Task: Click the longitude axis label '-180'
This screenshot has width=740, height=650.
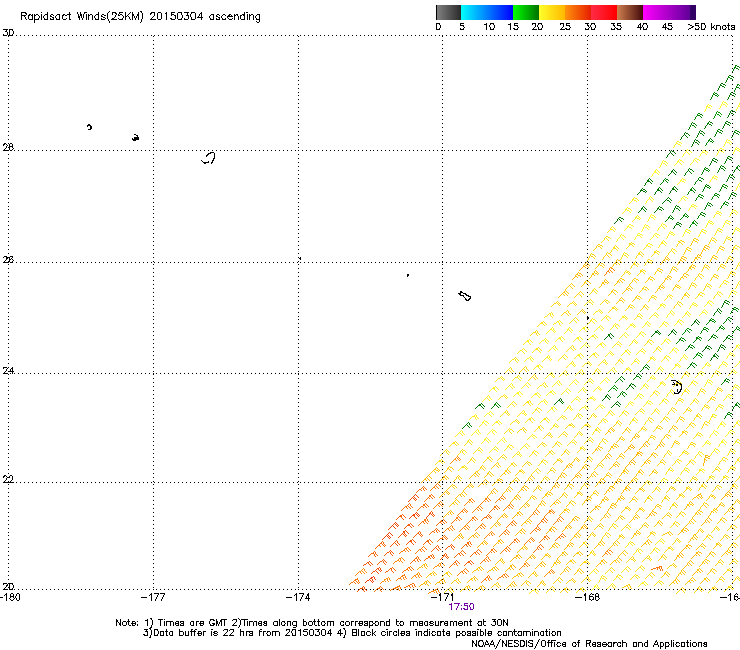Action: 10,597
